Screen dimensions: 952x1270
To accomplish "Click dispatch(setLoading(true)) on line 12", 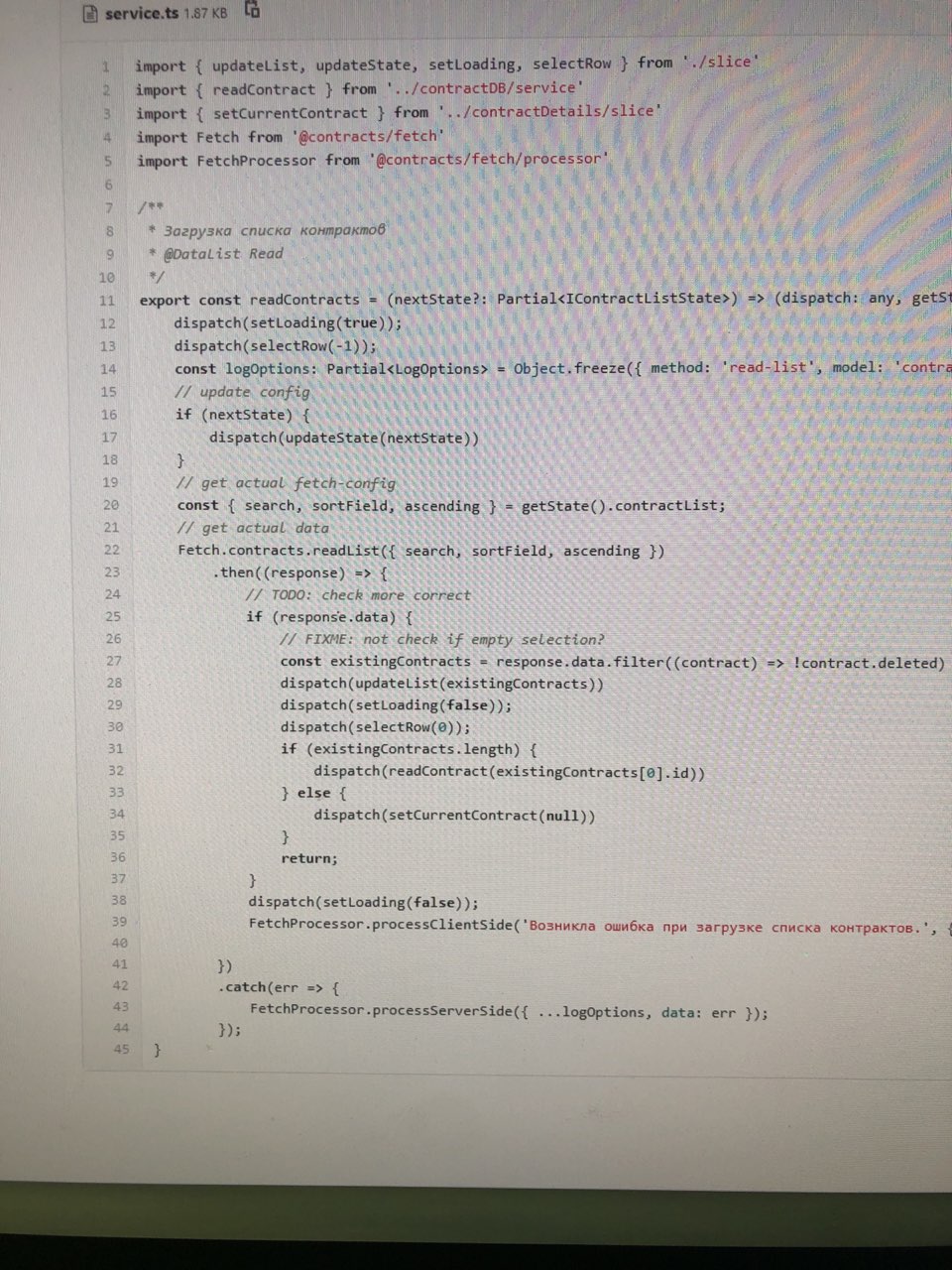I will 289,323.
